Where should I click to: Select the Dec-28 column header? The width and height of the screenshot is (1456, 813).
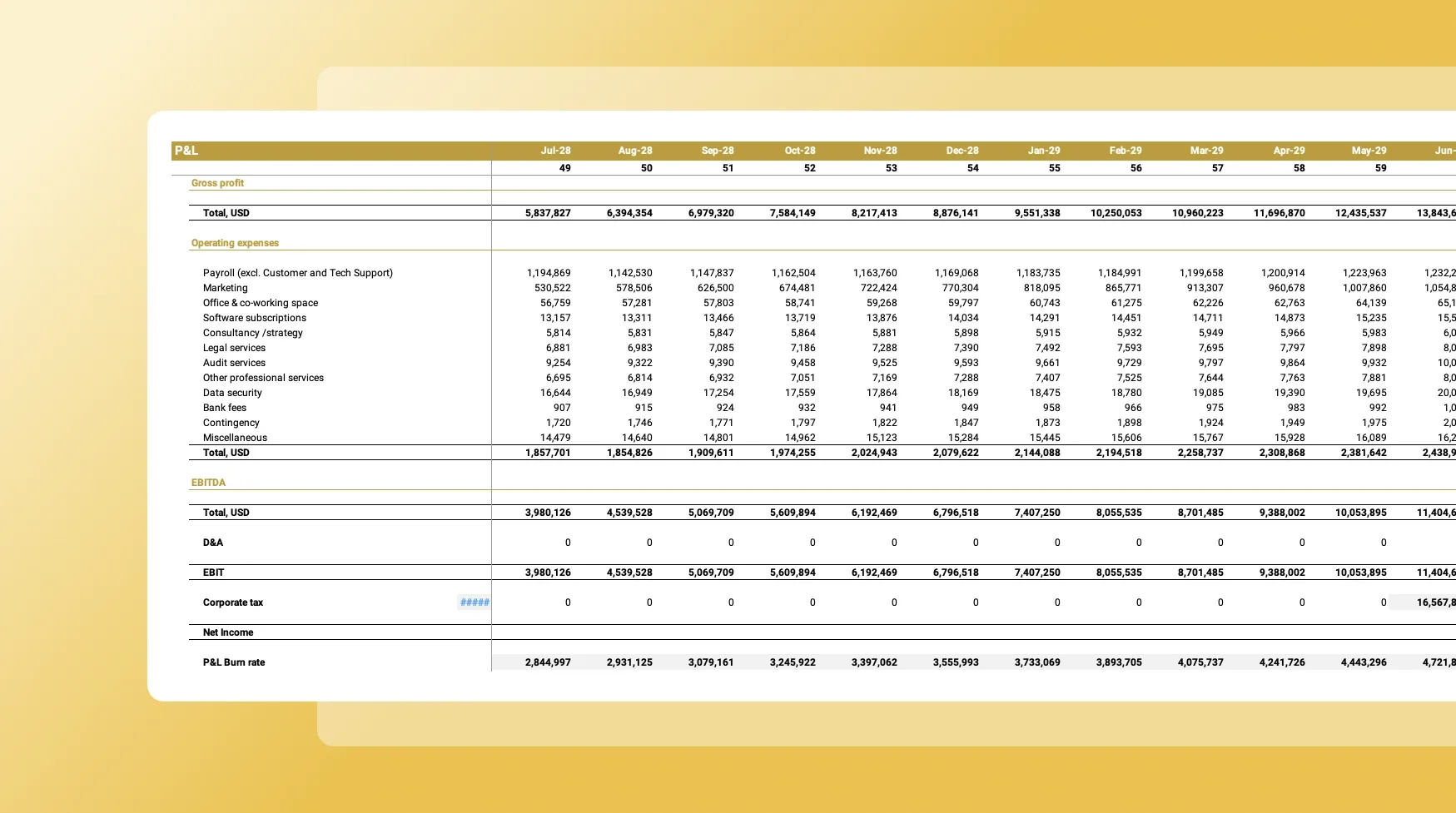(x=962, y=151)
